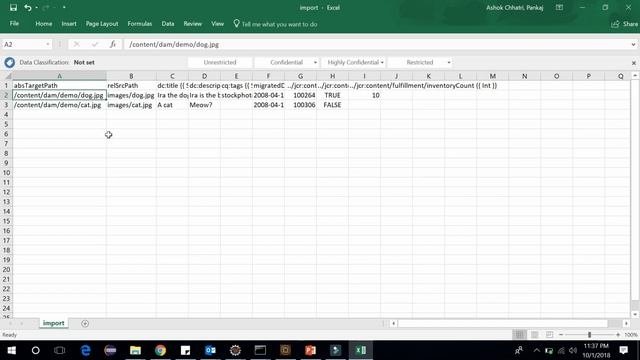
Task: Click the cell with 100306
Action: [300, 105]
